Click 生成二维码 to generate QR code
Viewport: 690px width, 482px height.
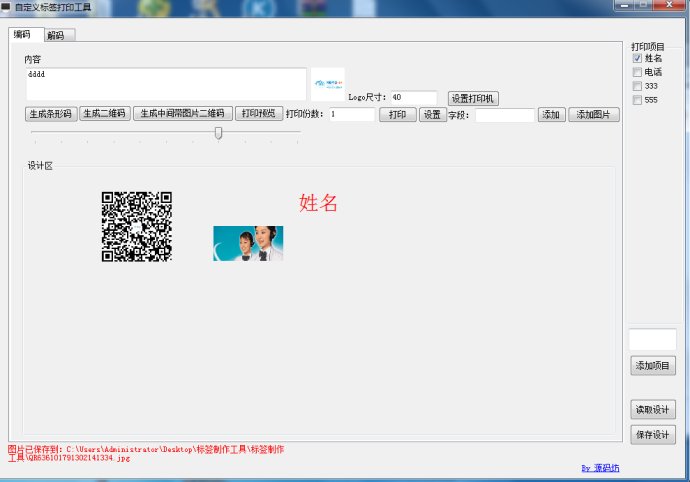click(104, 114)
